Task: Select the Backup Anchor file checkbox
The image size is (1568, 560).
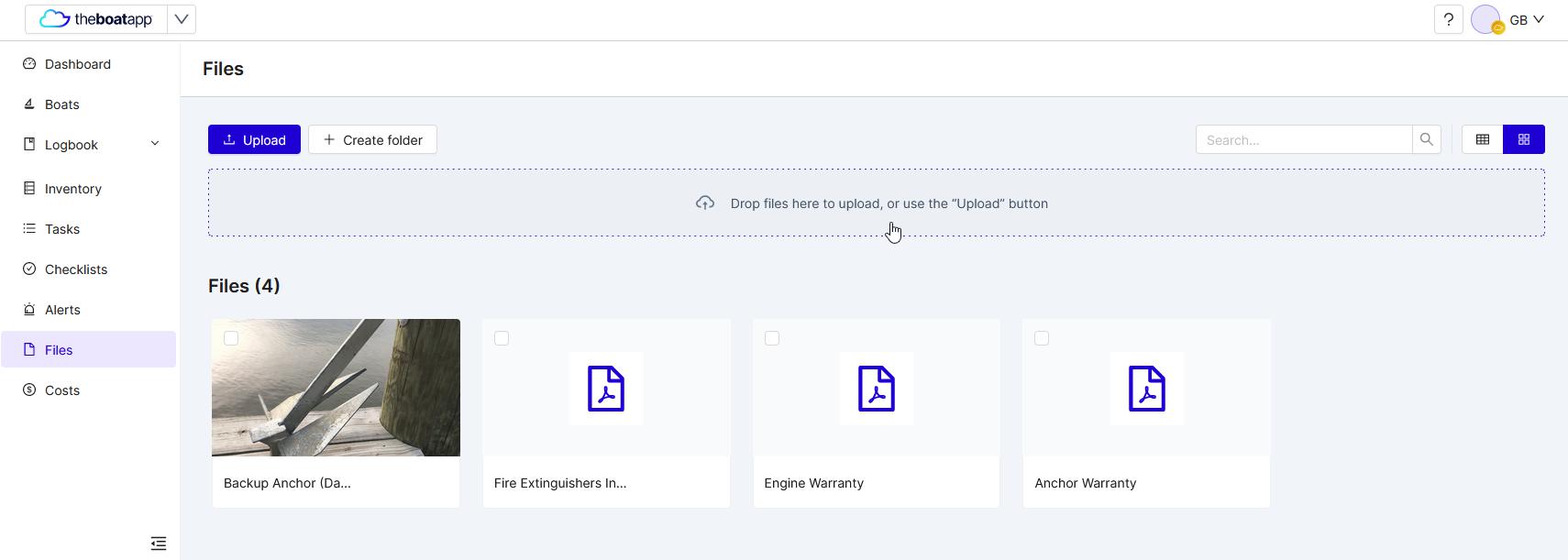Action: [231, 338]
